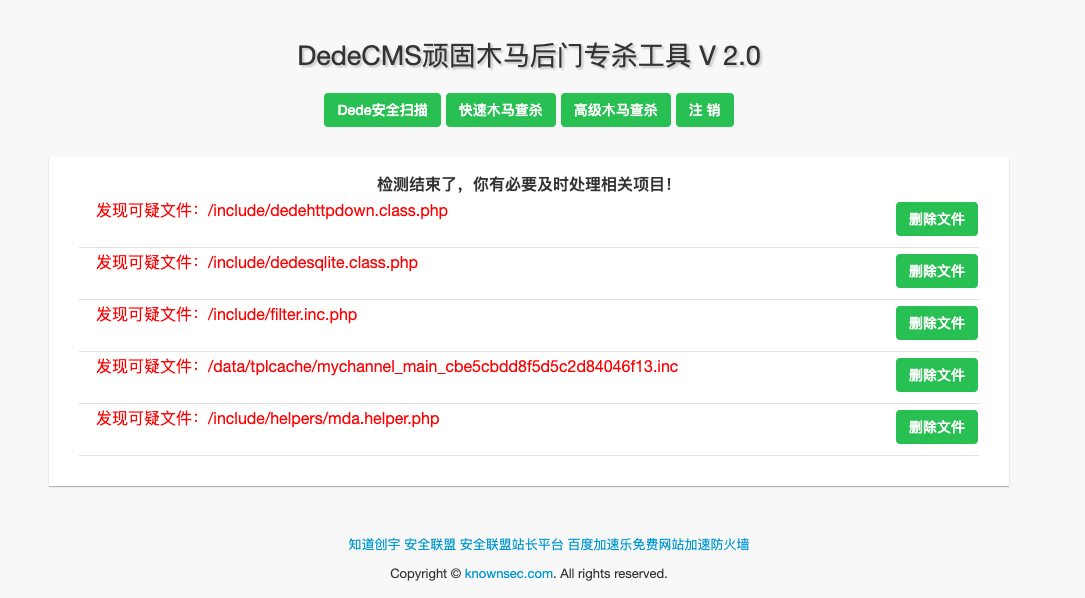Delete file dedesqlite.class.php
This screenshot has height=598, width=1085.
[936, 271]
